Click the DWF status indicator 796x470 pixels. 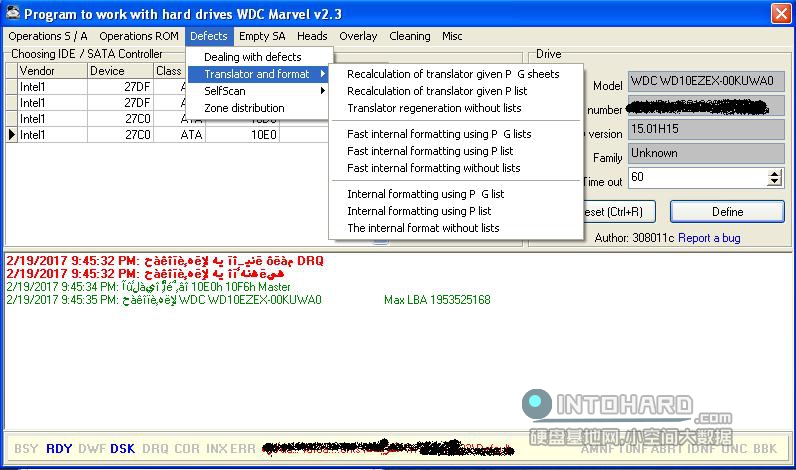92,449
